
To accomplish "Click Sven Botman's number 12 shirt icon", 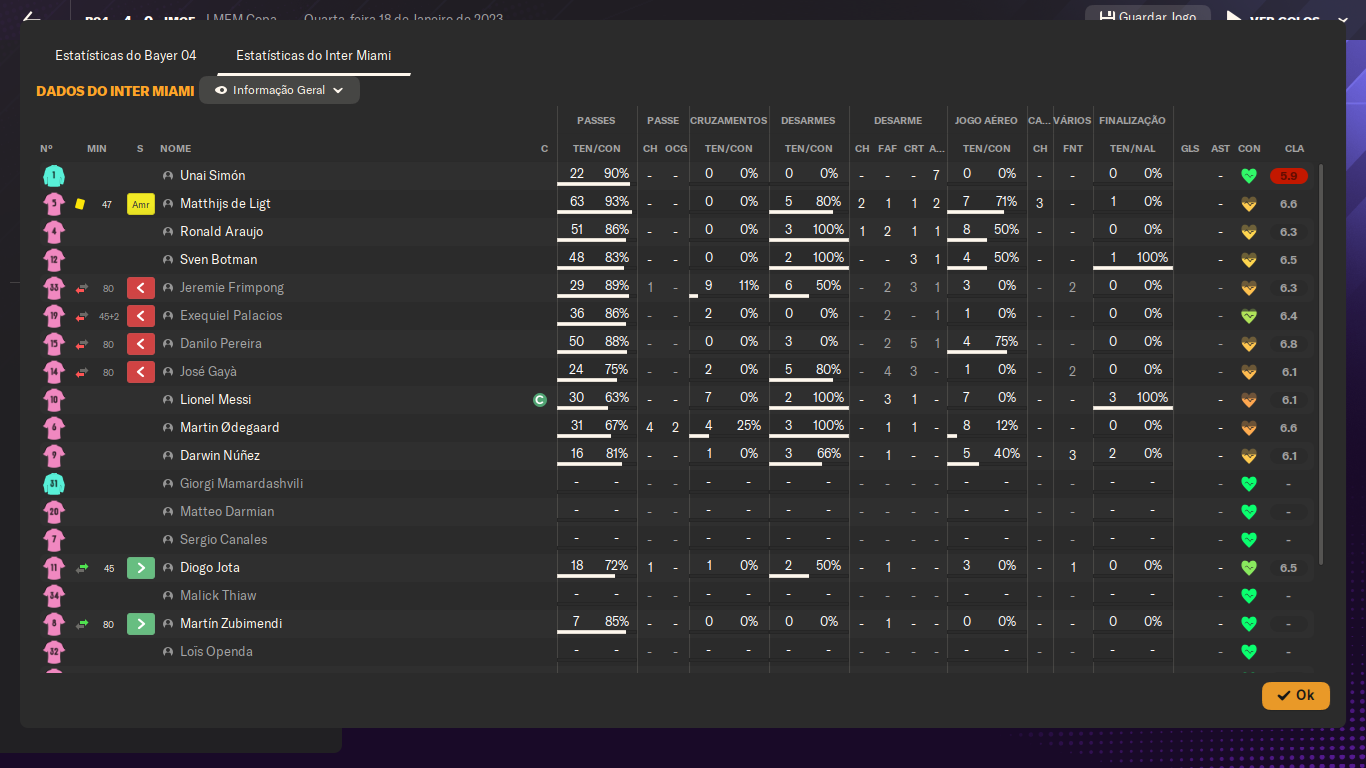I will pyautogui.click(x=54, y=260).
